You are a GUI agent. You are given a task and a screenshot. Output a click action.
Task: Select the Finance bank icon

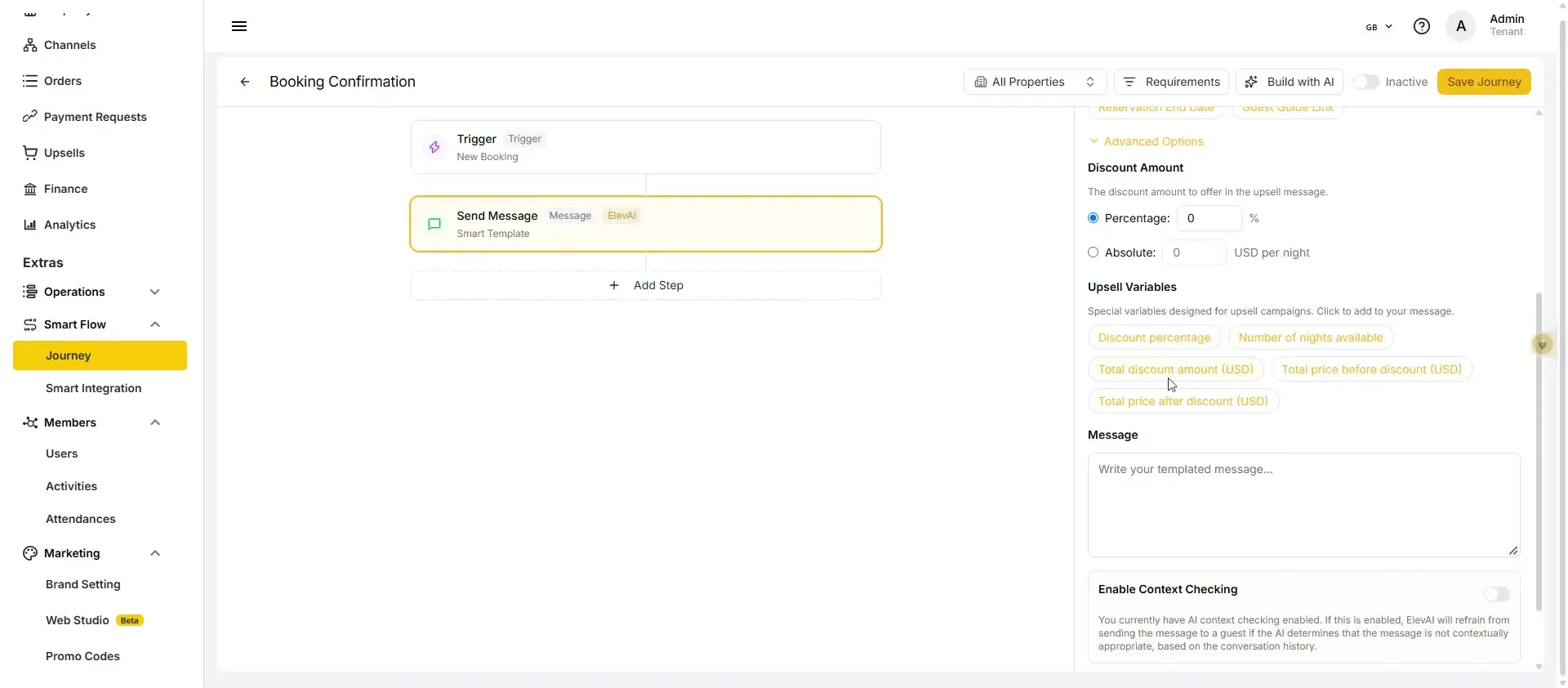coord(30,189)
